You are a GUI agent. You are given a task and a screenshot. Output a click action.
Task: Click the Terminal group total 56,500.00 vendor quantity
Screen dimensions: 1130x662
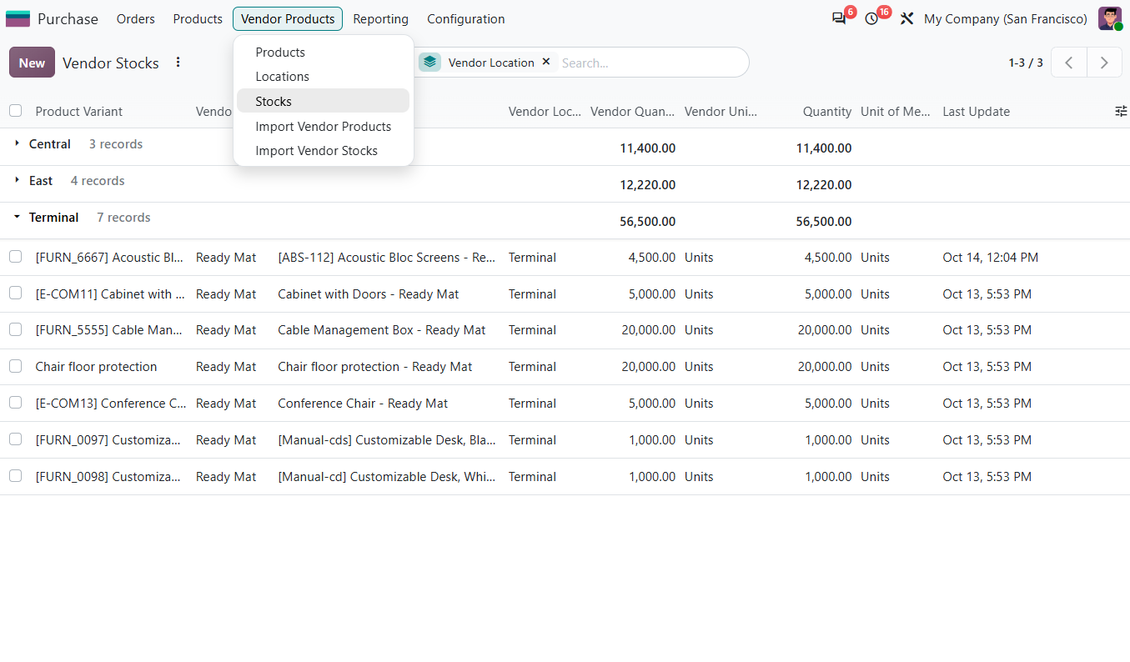[647, 221]
